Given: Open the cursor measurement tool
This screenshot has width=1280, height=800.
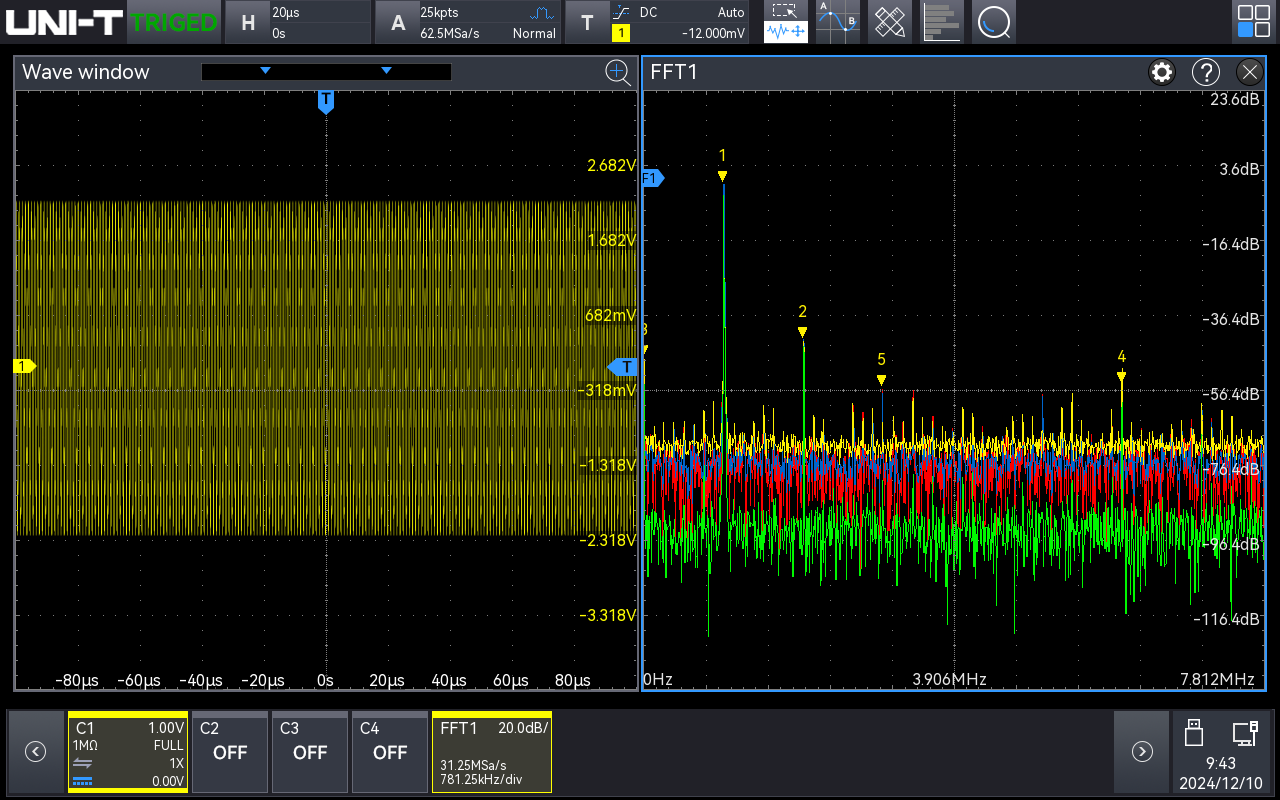Looking at the screenshot, I should (837, 21).
